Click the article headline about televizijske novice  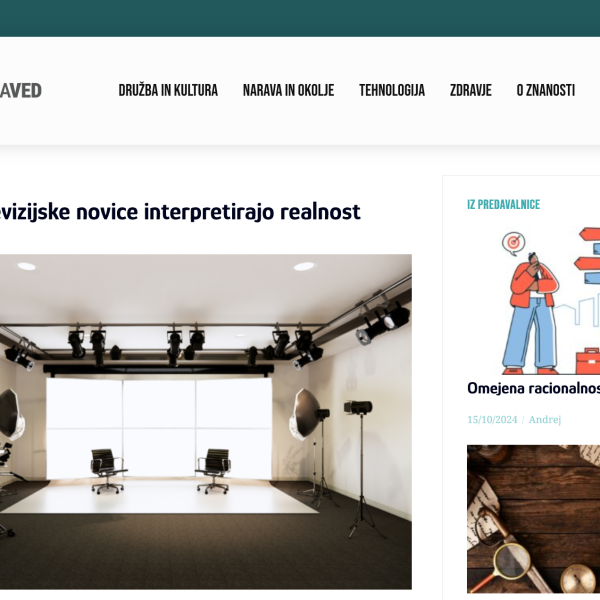pos(180,212)
